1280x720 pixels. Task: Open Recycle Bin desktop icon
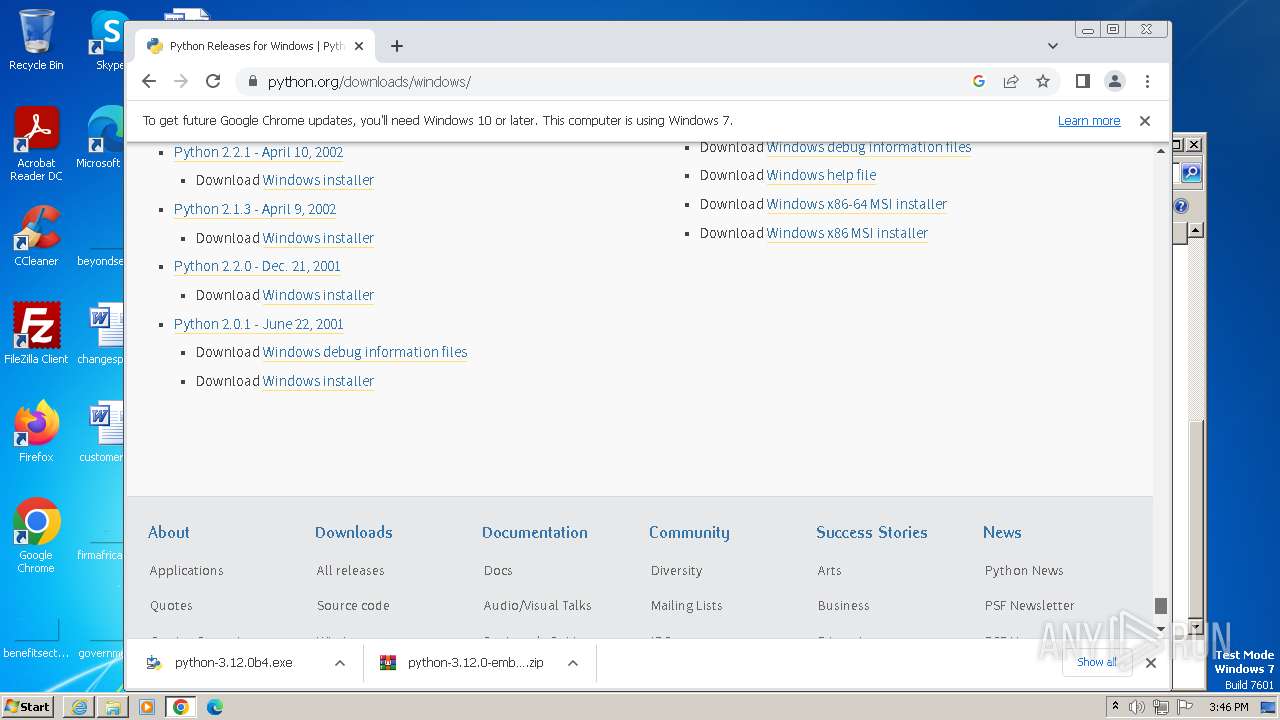point(36,40)
